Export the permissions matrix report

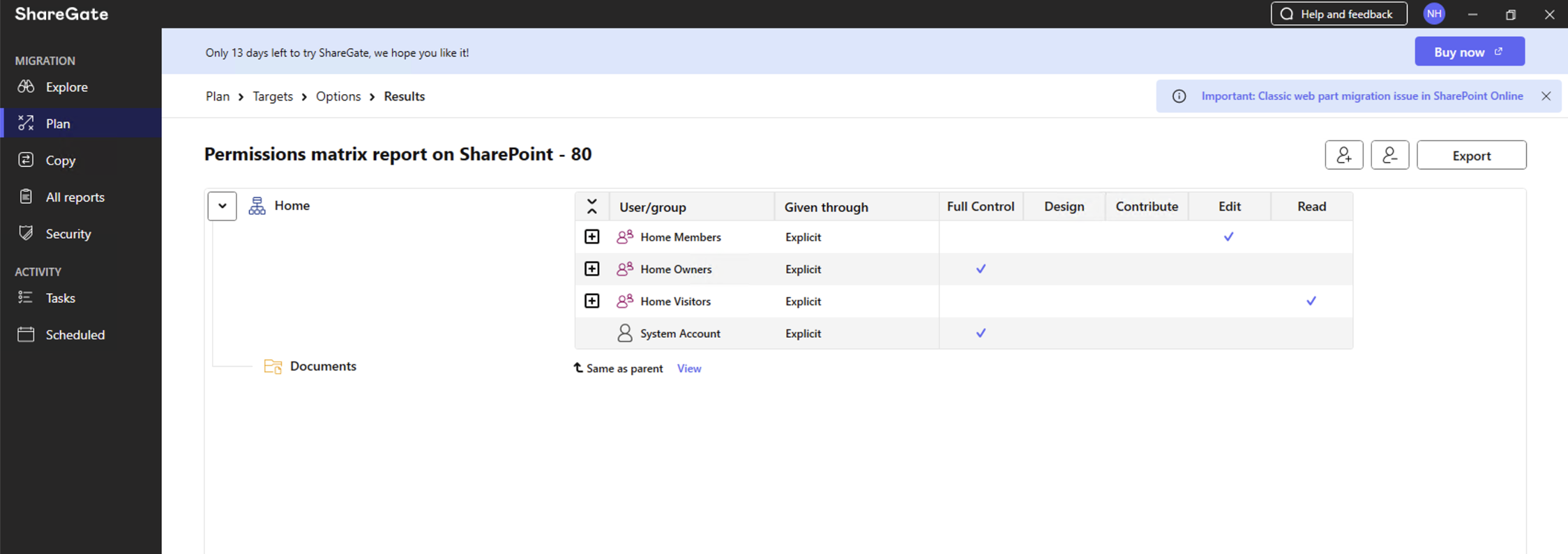1472,155
